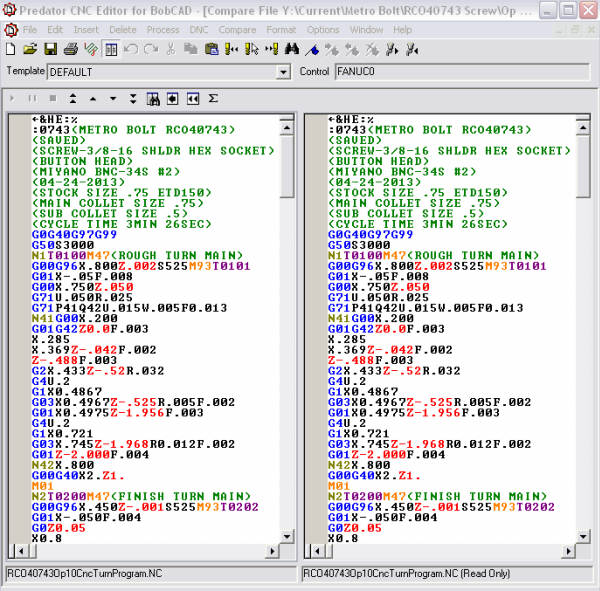This screenshot has height=591, width=600.
Task: Click the scissors Cut icon
Action: click(x=171, y=49)
